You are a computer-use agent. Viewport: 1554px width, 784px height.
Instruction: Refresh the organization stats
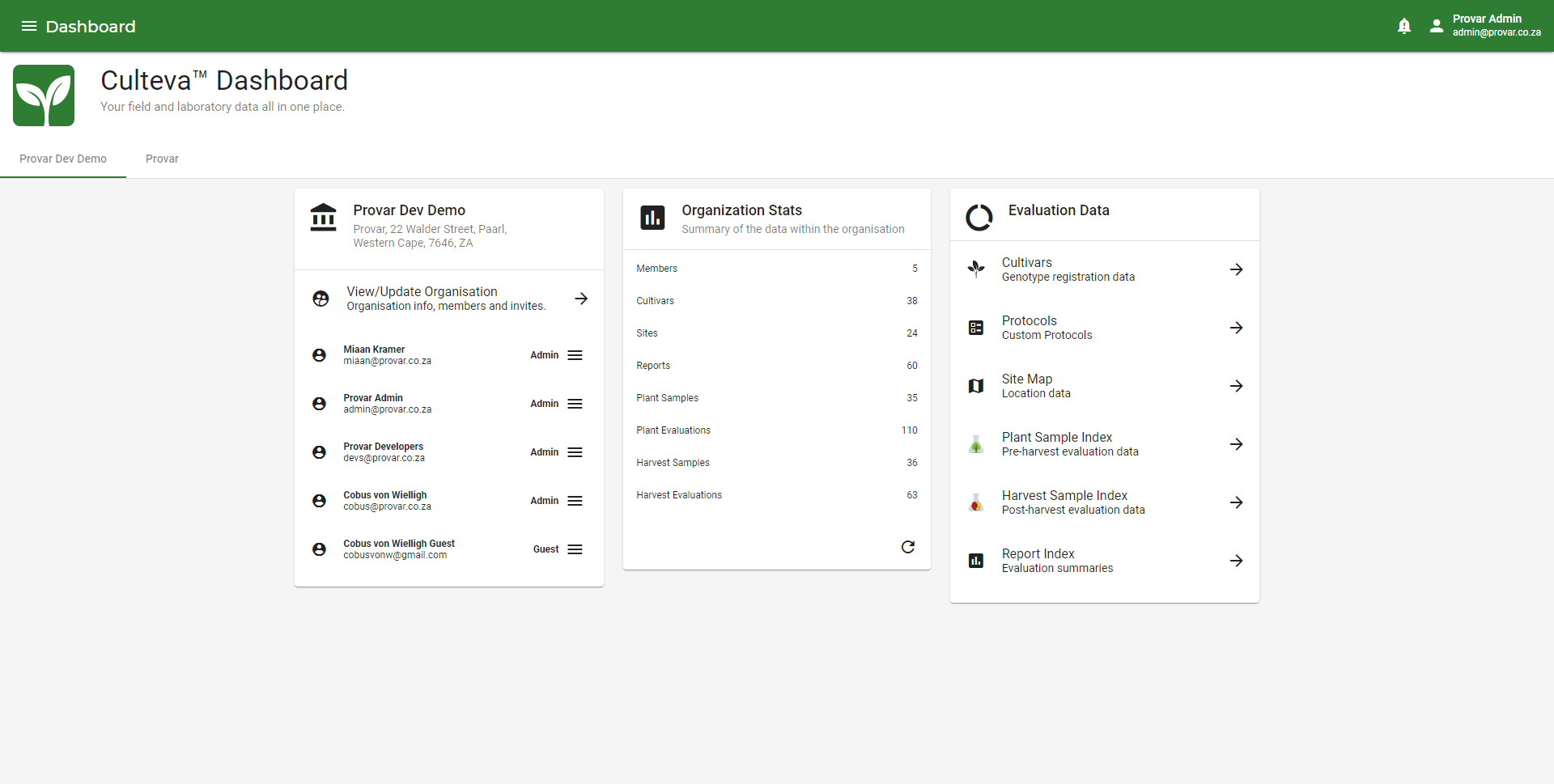[908, 547]
